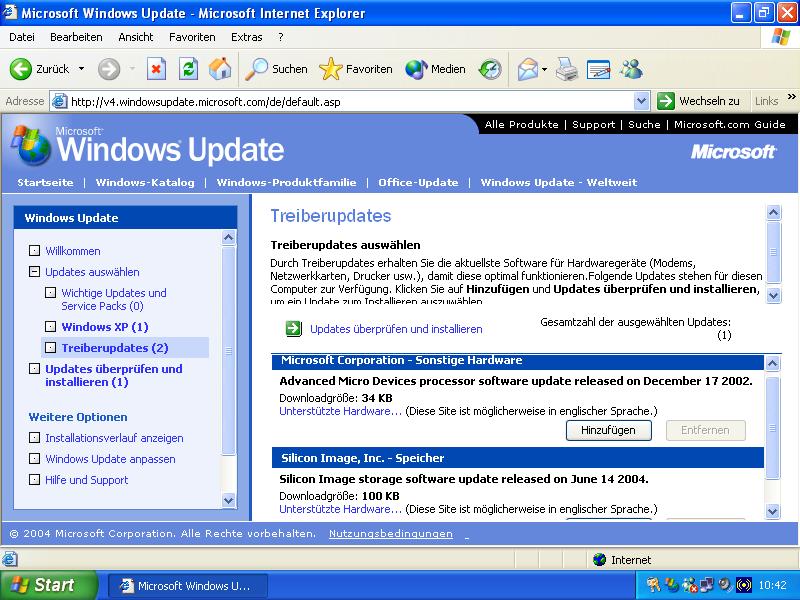Screen dimensions: 800x600
Task: Click the Windows Start button
Action: (x=48, y=585)
